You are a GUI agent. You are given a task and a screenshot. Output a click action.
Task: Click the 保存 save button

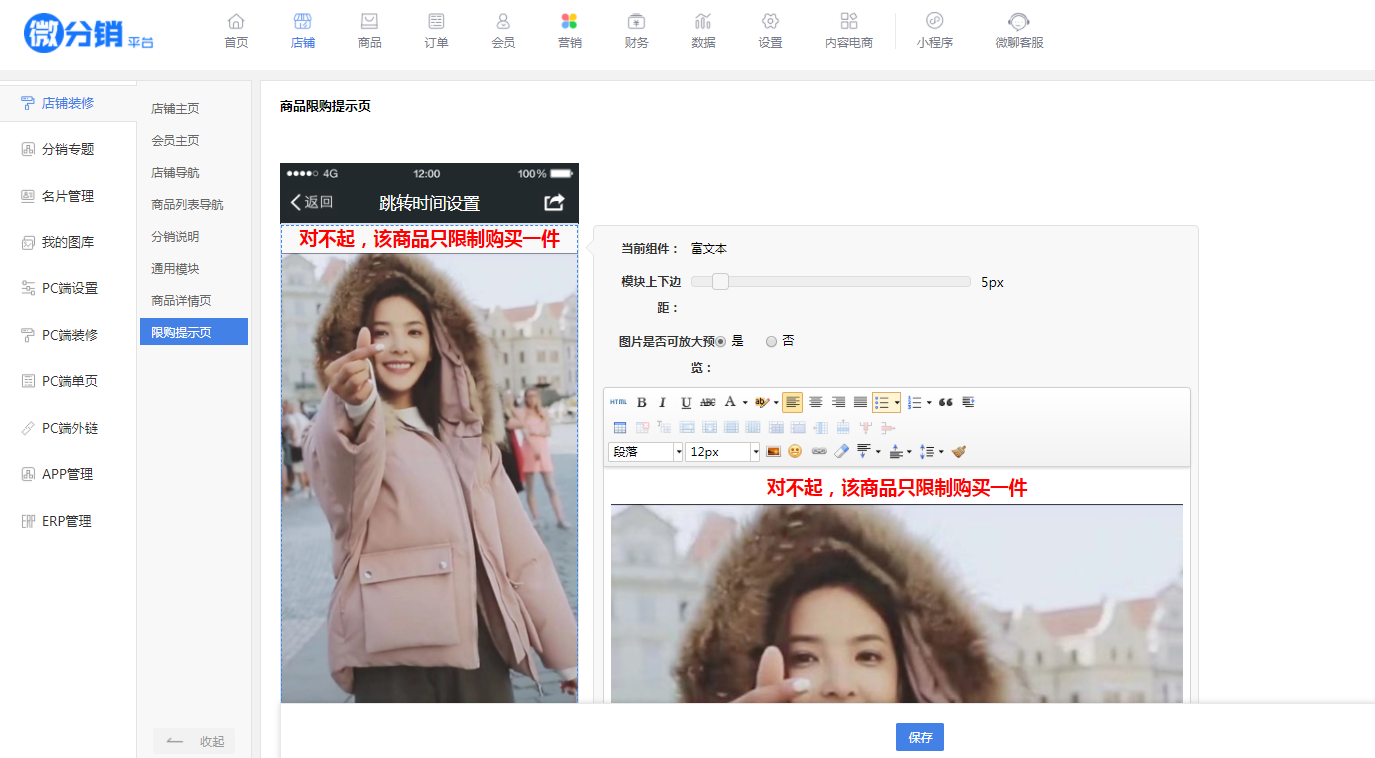point(919,737)
